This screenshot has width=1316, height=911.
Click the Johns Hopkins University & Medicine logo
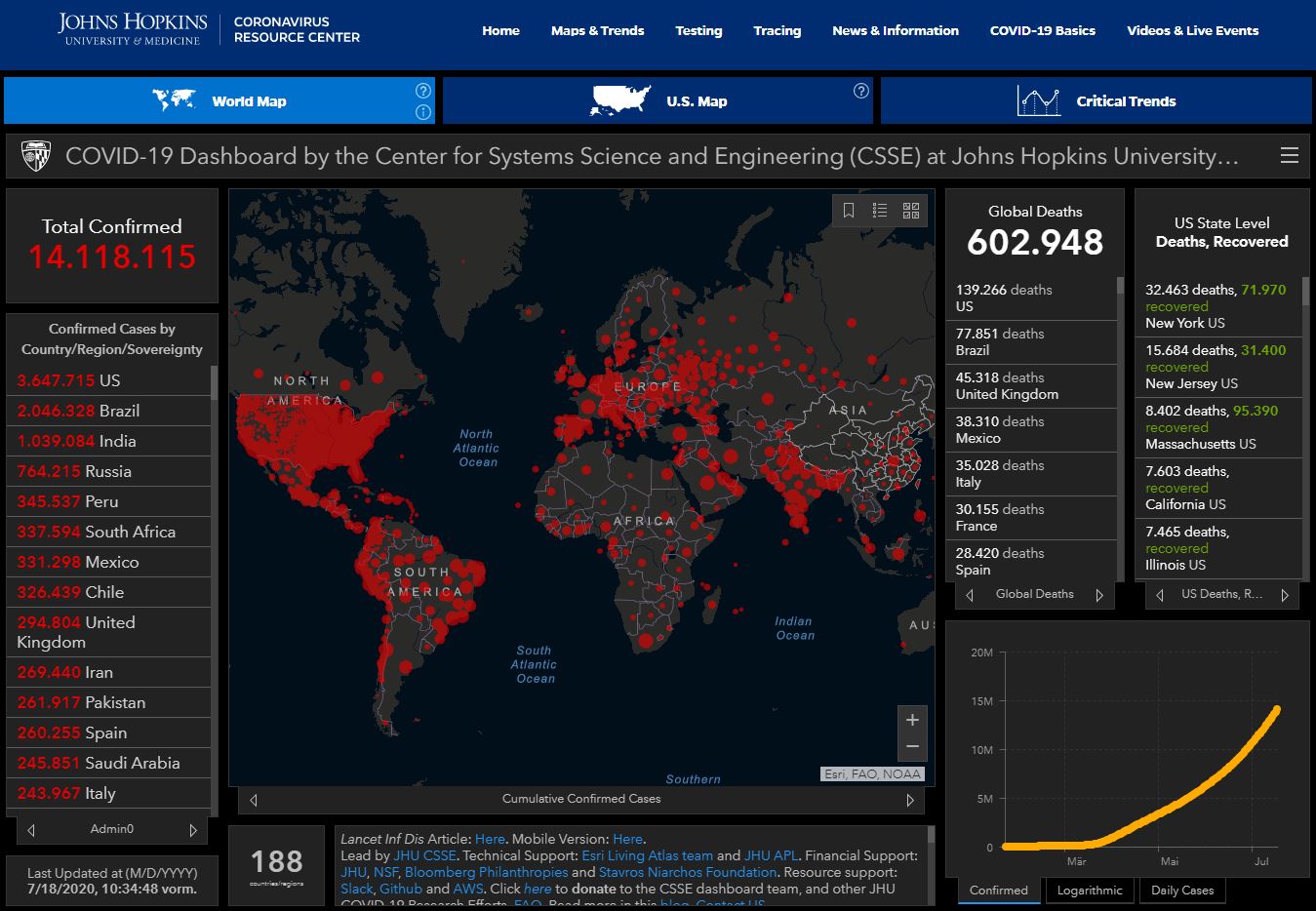click(132, 29)
